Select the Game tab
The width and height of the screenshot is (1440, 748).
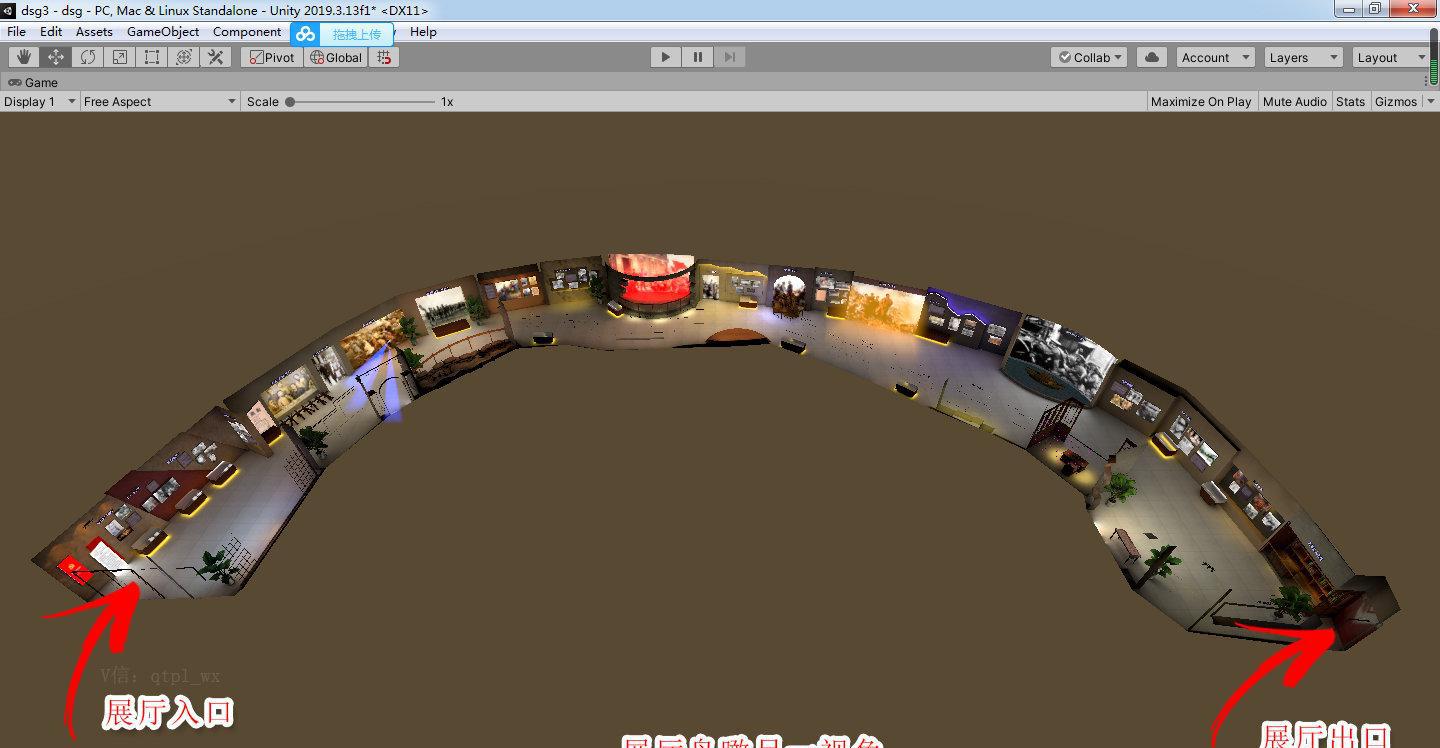pyautogui.click(x=33, y=82)
